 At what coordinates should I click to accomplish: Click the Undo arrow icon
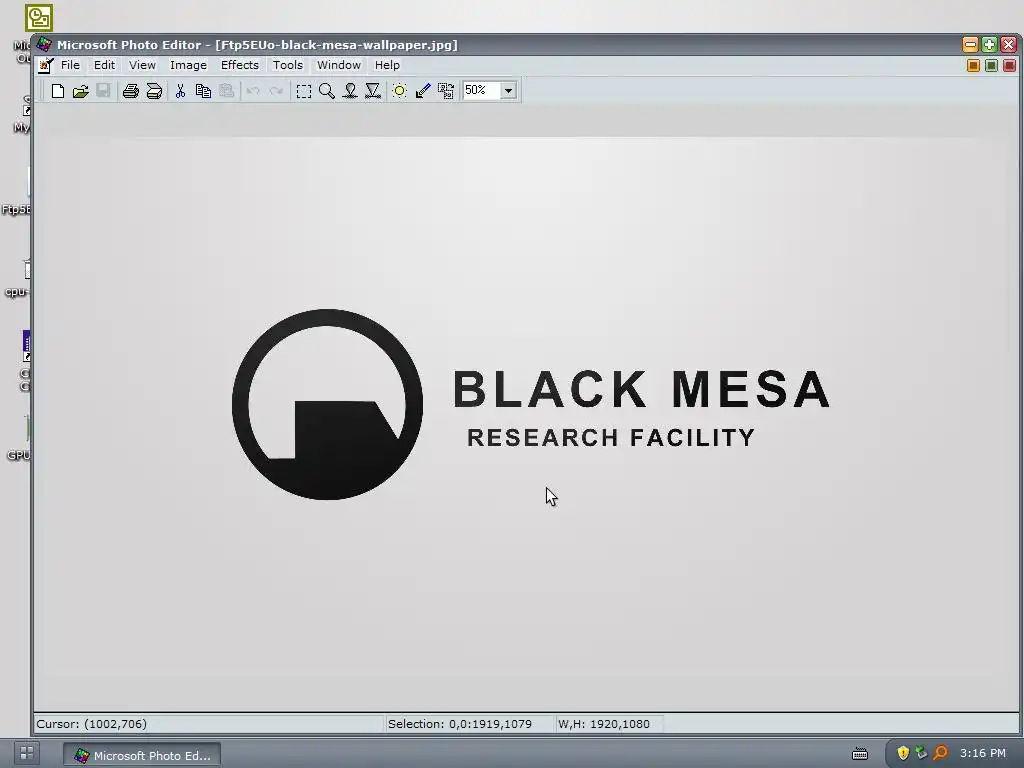click(x=253, y=91)
